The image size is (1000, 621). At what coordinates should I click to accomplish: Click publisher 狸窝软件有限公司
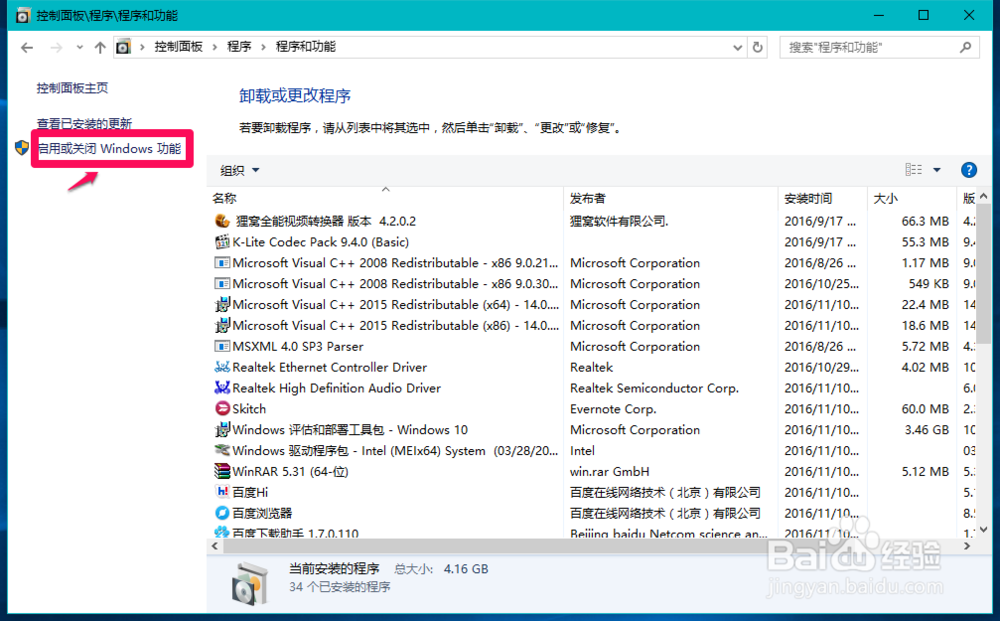coord(619,221)
